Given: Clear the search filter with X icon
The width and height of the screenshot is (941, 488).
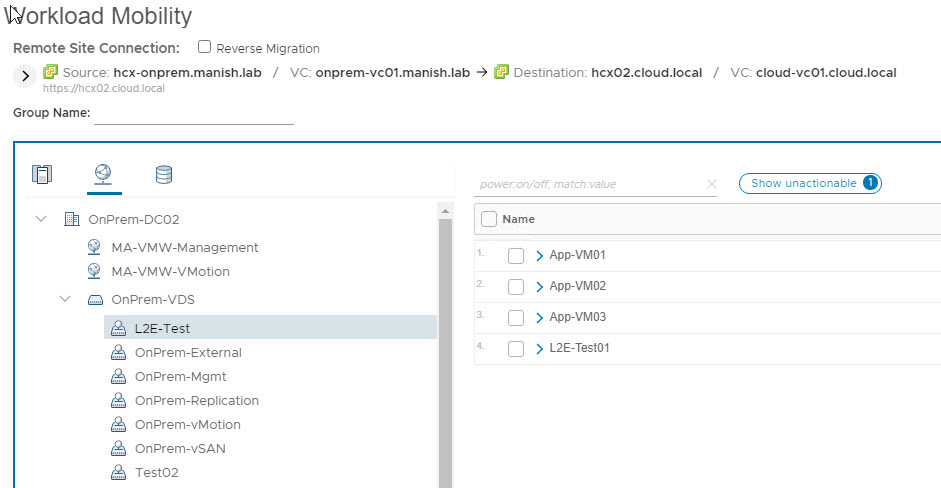Looking at the screenshot, I should pos(711,184).
